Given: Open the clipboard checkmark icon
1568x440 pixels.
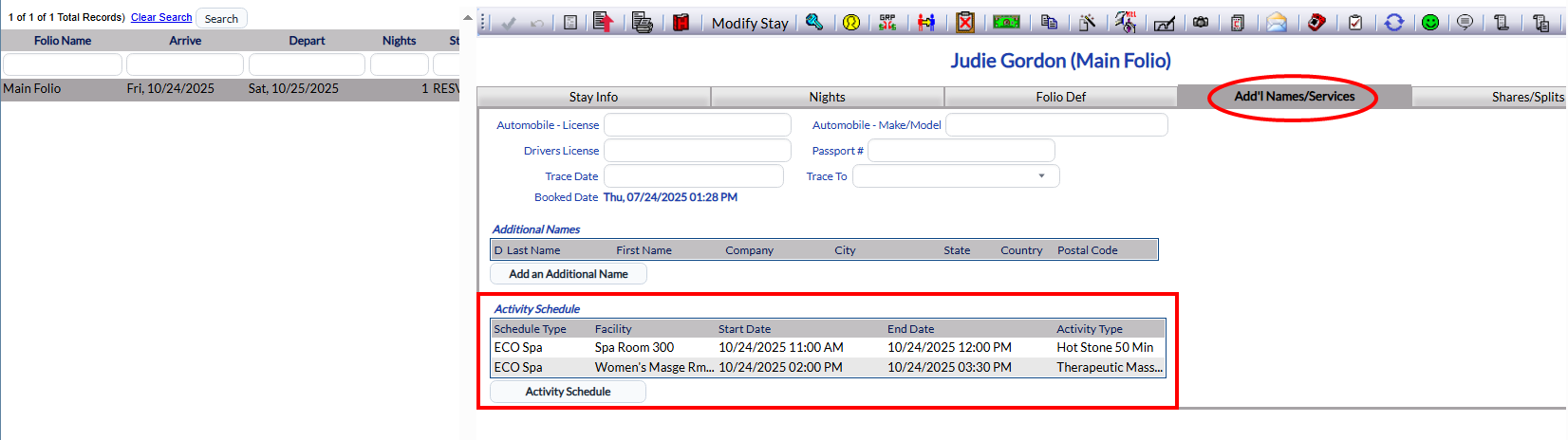Looking at the screenshot, I should pyautogui.click(x=1355, y=22).
